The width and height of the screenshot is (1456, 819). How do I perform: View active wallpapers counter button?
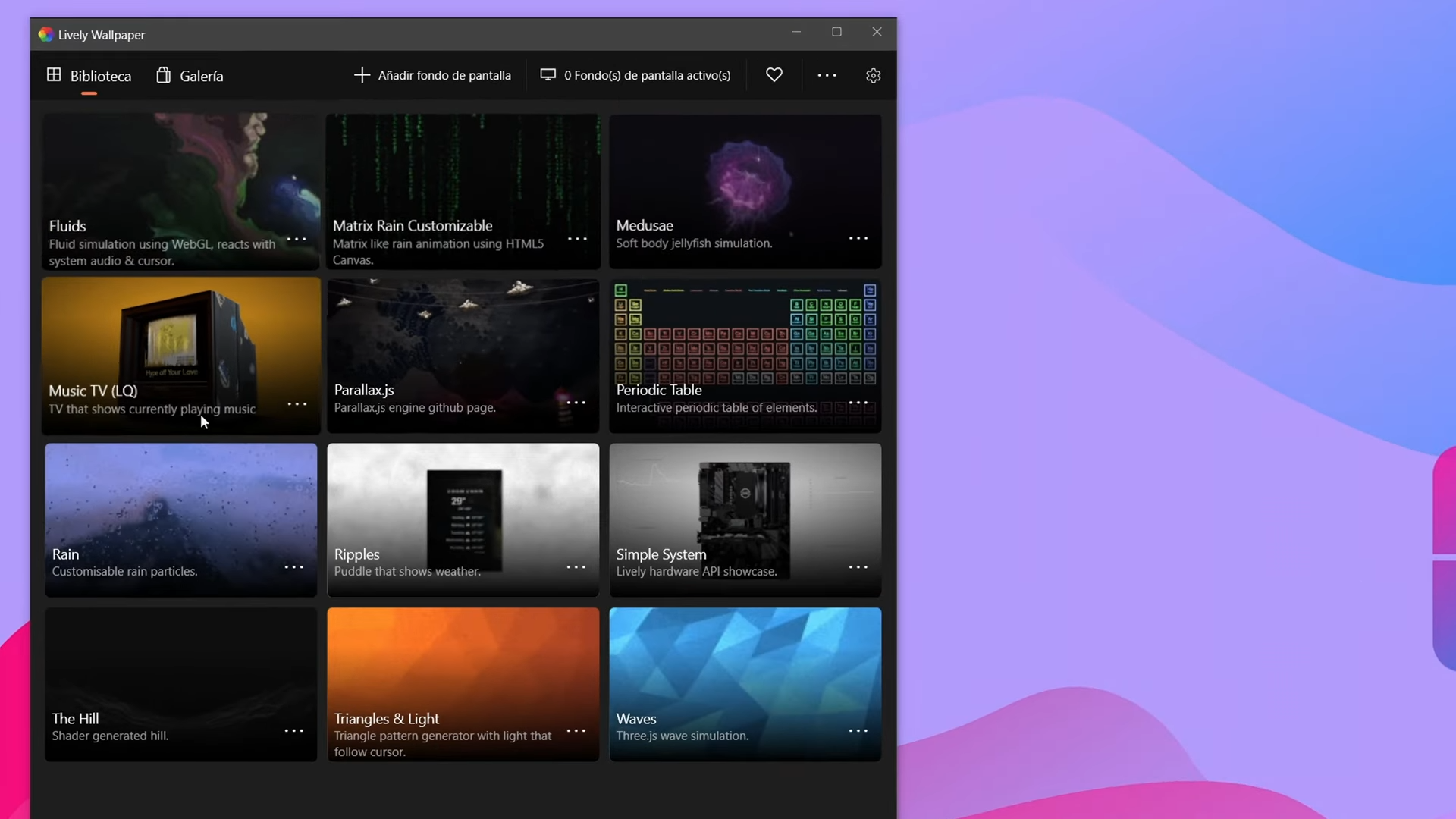coord(635,75)
